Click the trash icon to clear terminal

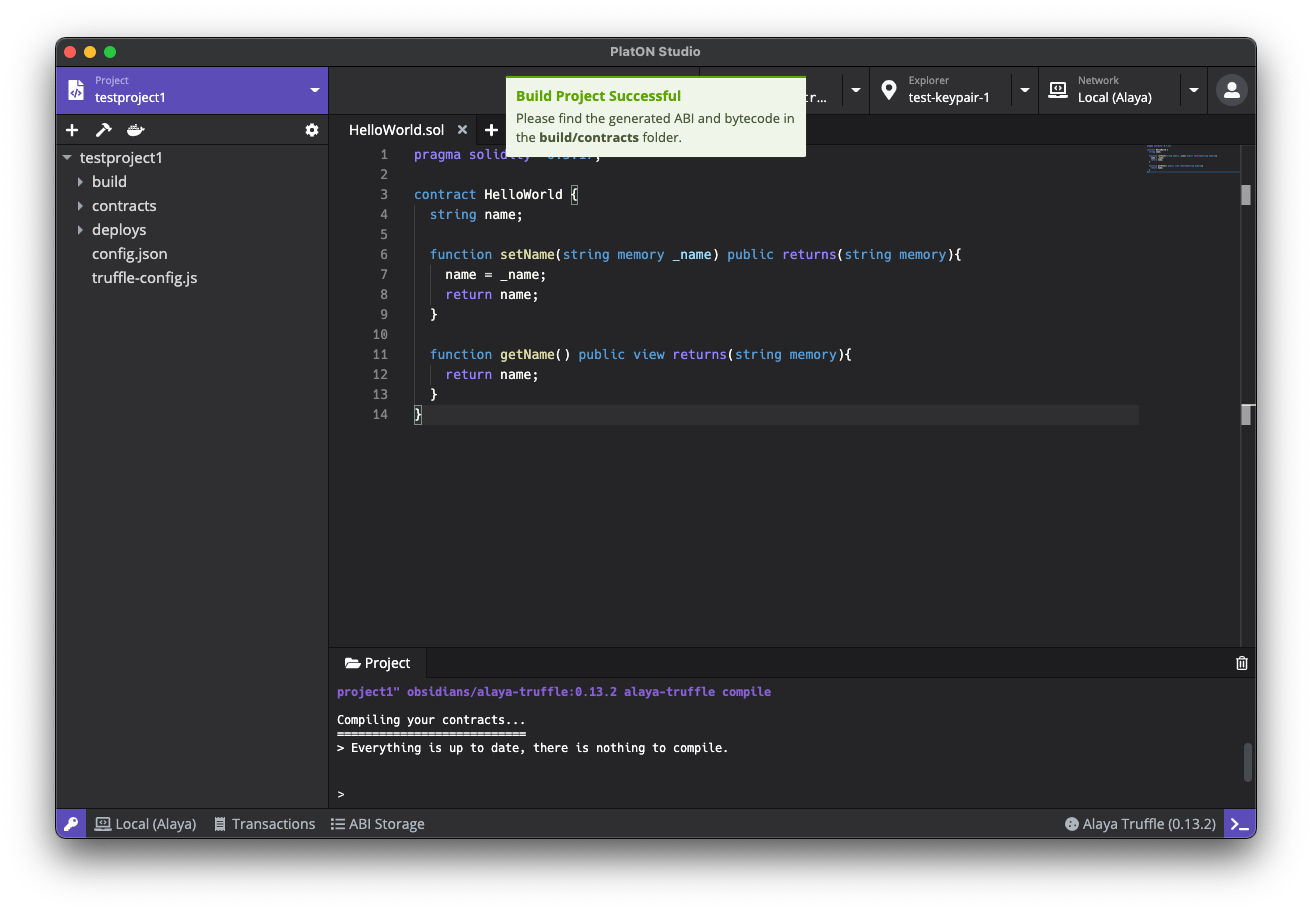[x=1242, y=663]
